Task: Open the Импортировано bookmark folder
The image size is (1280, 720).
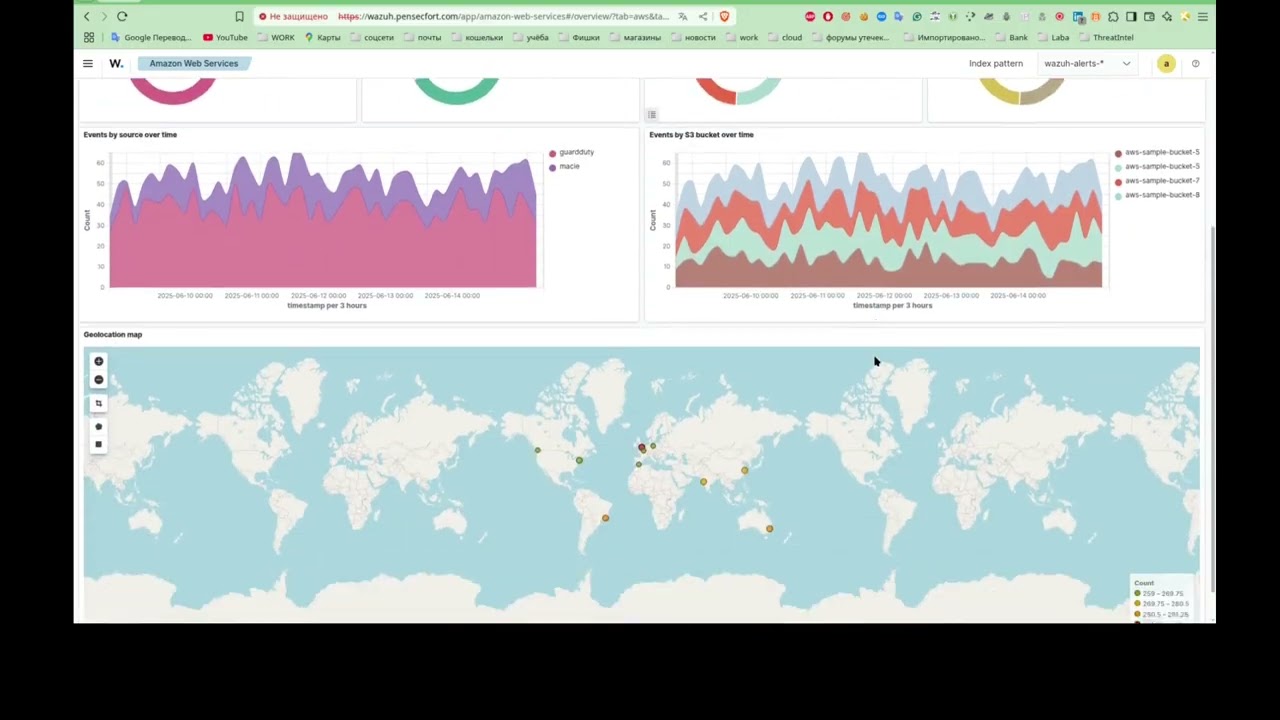Action: coord(943,37)
